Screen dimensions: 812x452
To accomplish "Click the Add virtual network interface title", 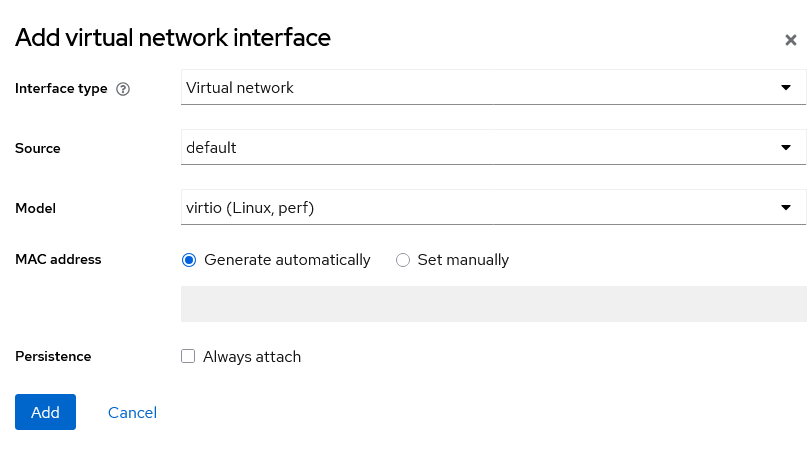I will coord(173,38).
